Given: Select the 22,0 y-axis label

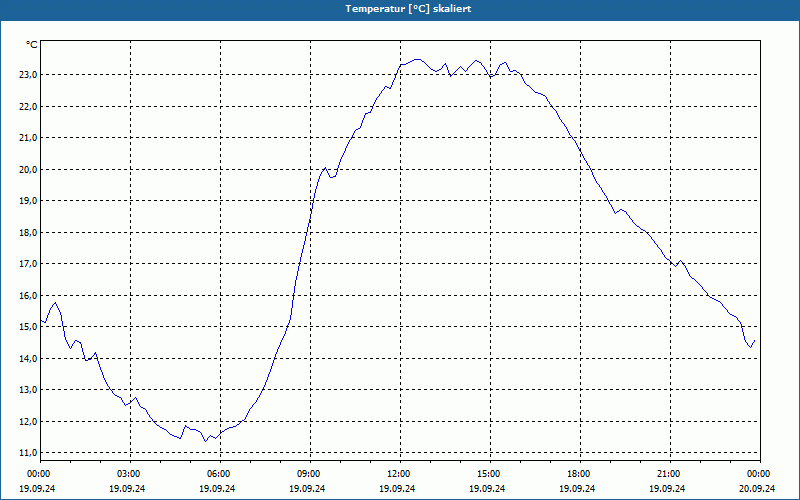Looking at the screenshot, I should (x=29, y=107).
